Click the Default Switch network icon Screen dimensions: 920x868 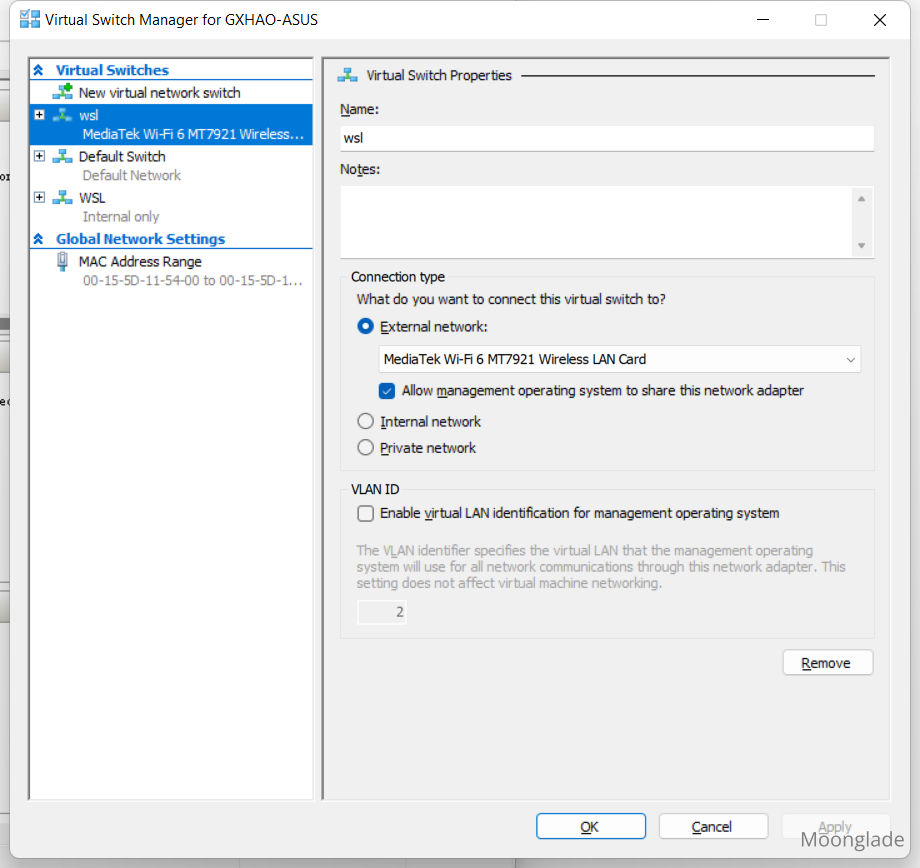63,156
